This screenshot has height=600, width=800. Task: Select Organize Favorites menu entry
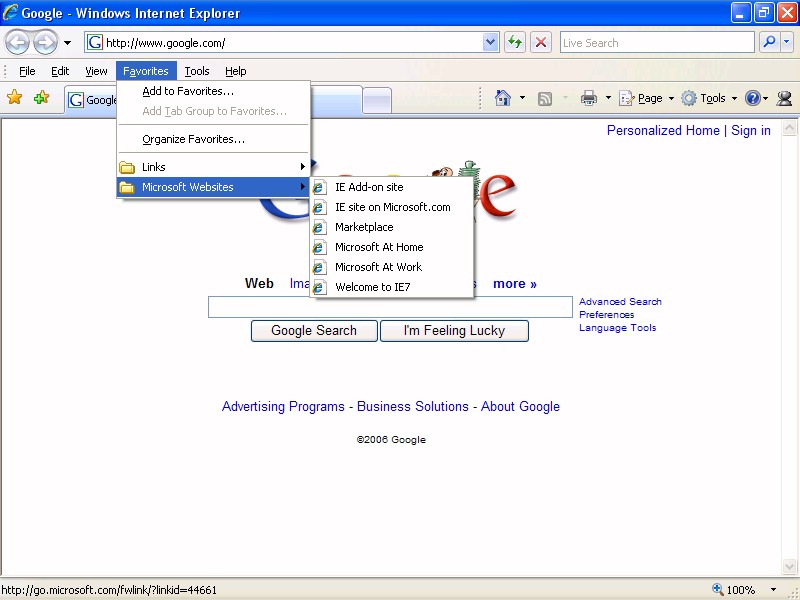tap(193, 139)
